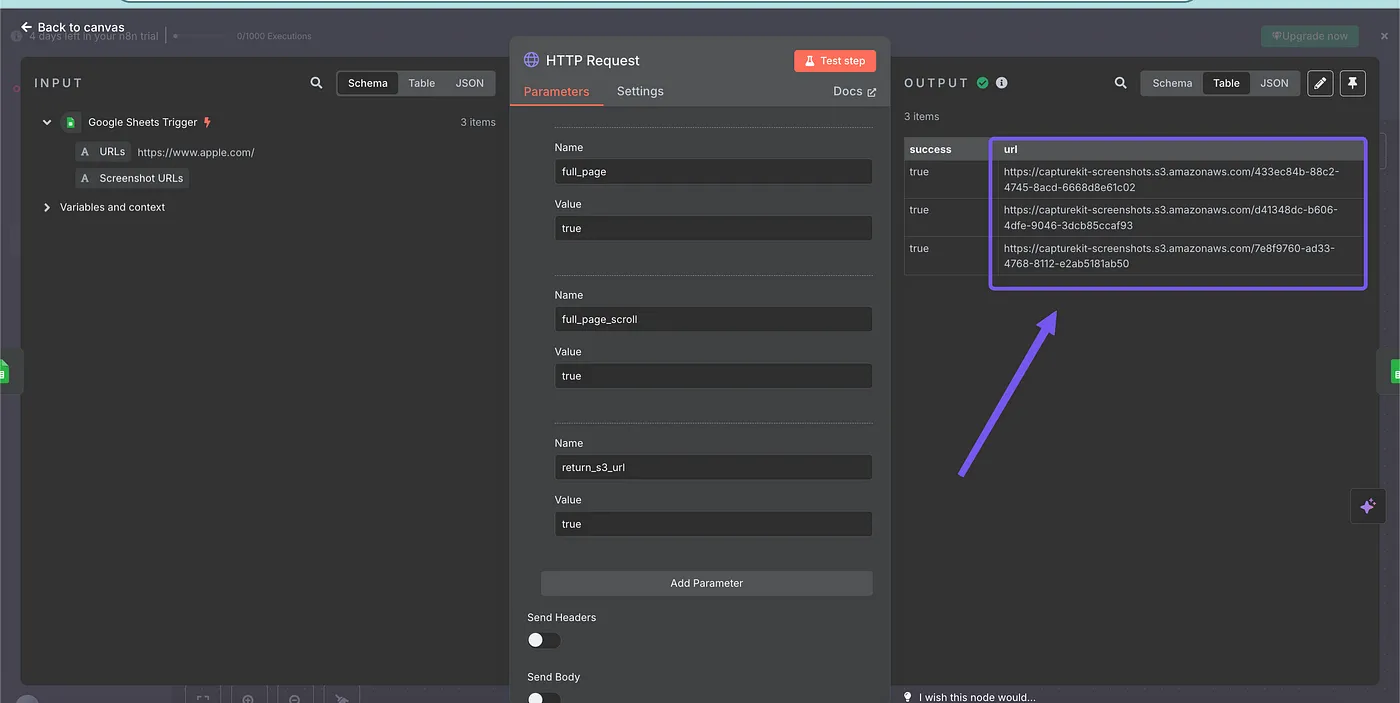Edit the value field under full_page

[714, 228]
